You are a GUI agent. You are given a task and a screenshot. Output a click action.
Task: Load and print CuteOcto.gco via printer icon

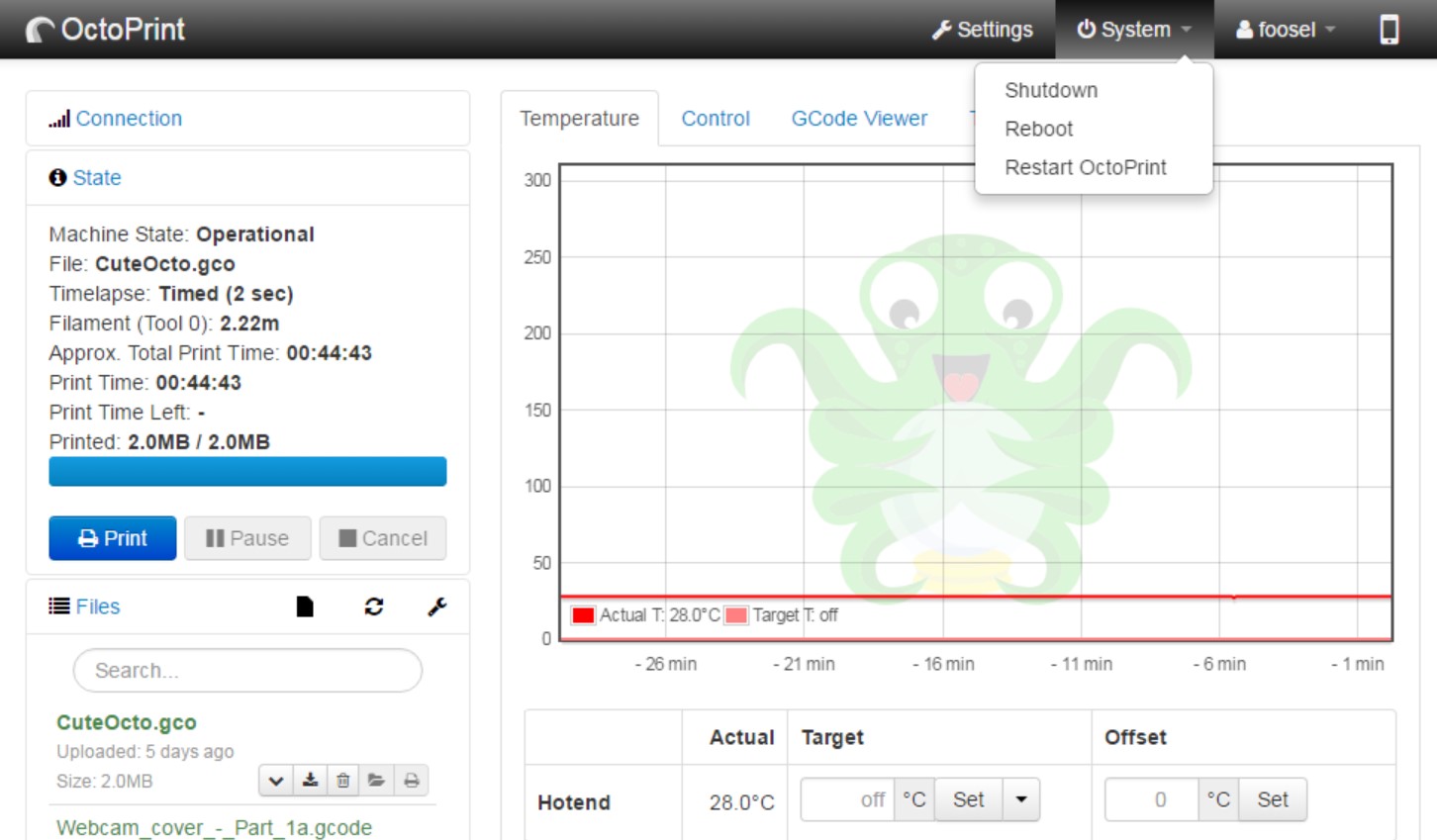pos(411,781)
